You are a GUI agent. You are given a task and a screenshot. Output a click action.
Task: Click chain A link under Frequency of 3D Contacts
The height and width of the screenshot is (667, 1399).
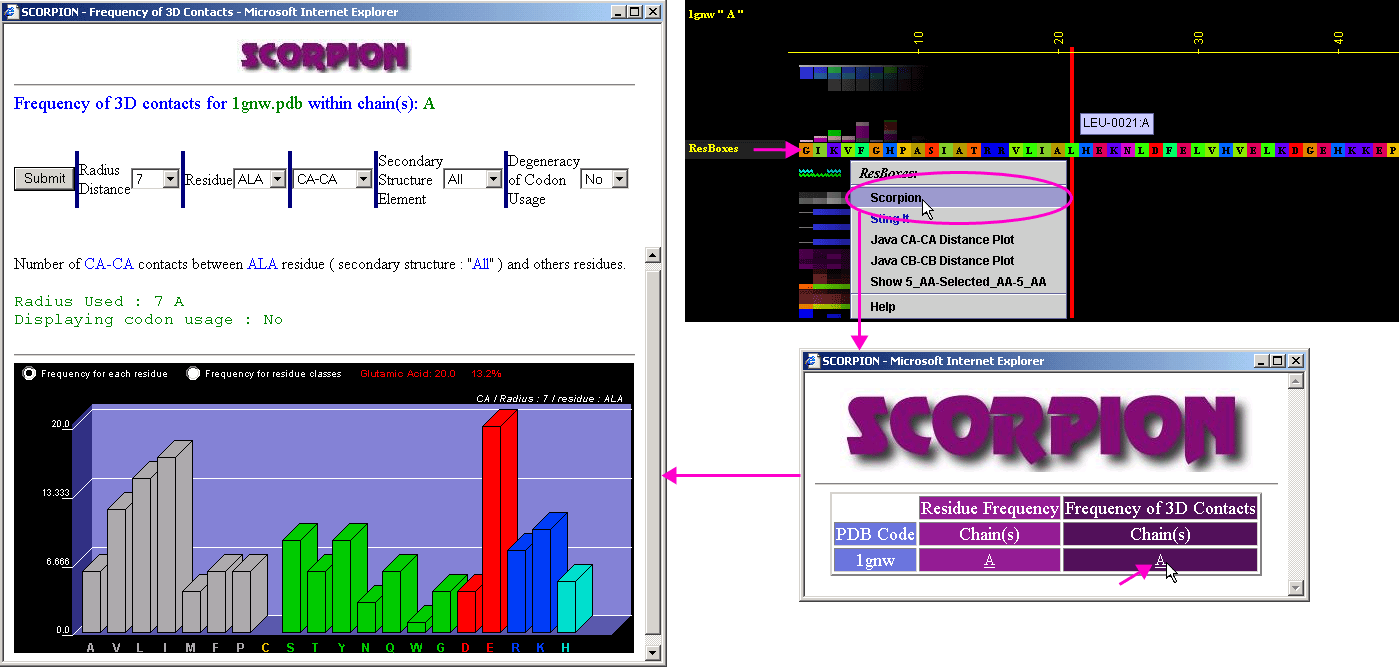(1160, 561)
